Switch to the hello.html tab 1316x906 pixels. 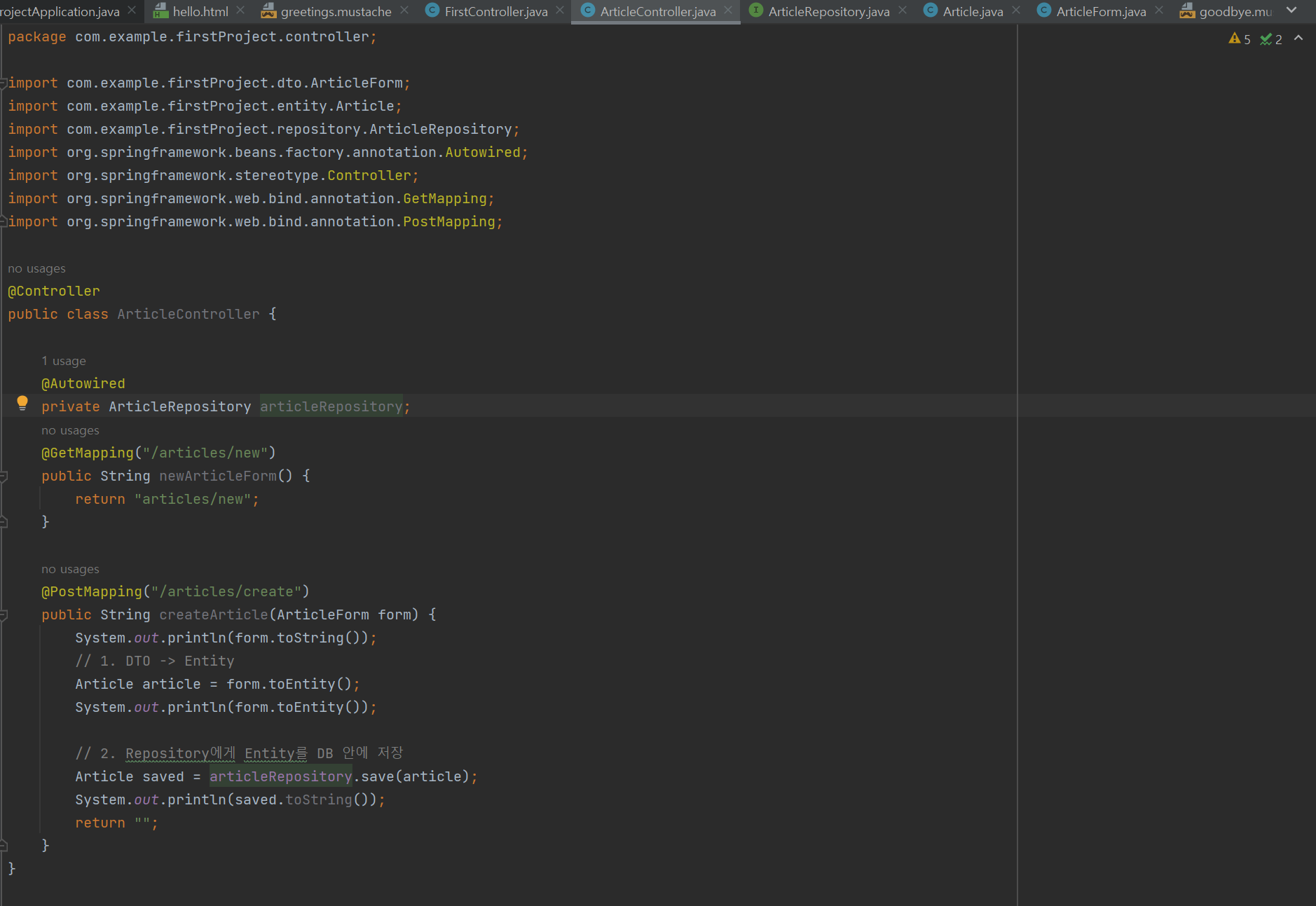[200, 11]
